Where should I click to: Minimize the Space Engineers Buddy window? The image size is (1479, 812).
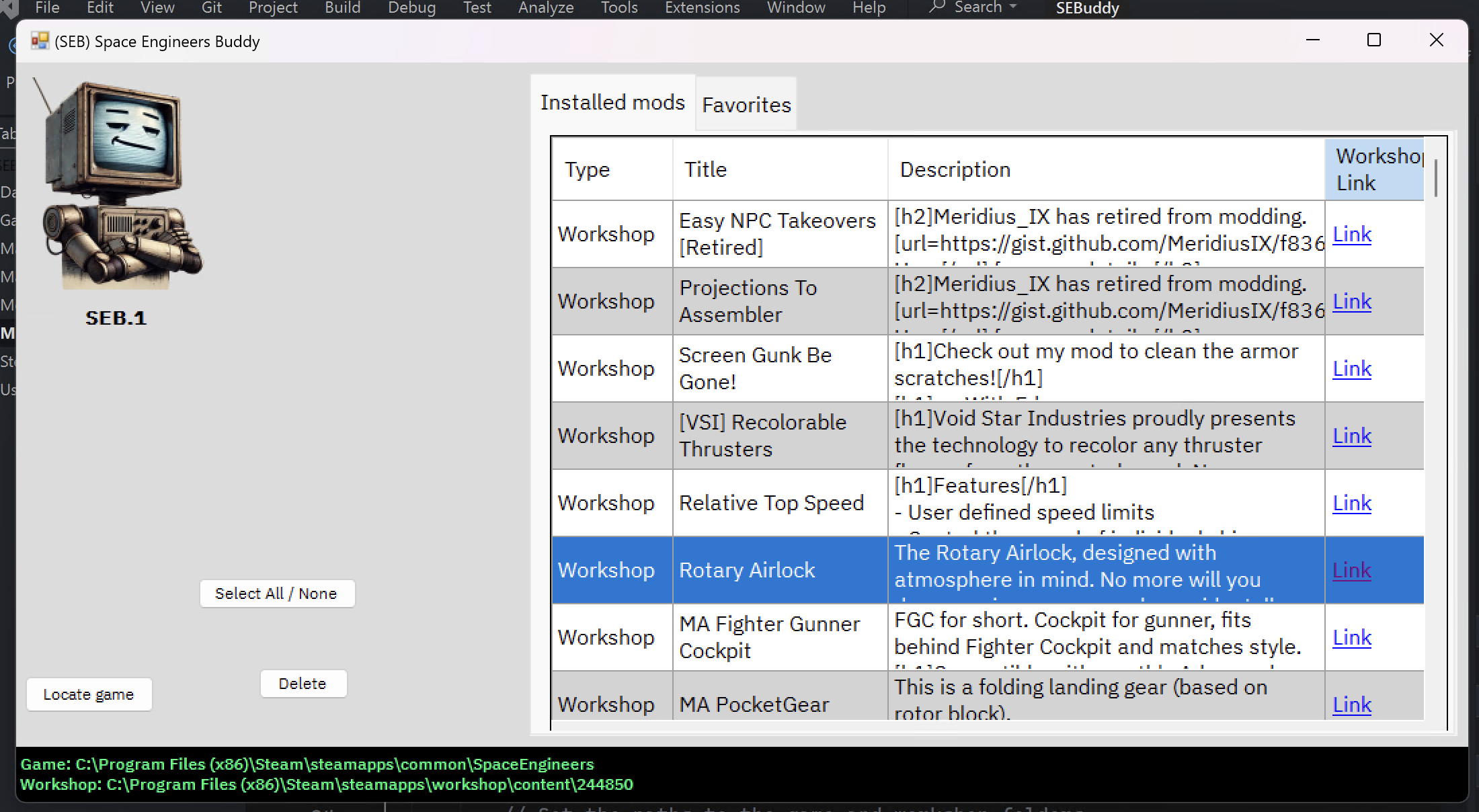point(1312,40)
